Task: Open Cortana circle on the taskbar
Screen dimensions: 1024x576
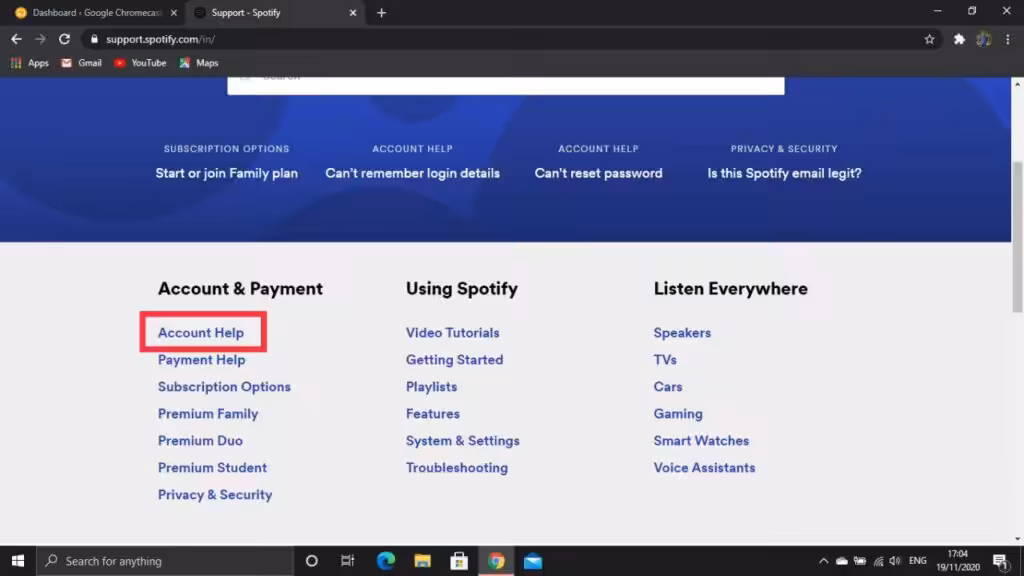Action: (312, 561)
